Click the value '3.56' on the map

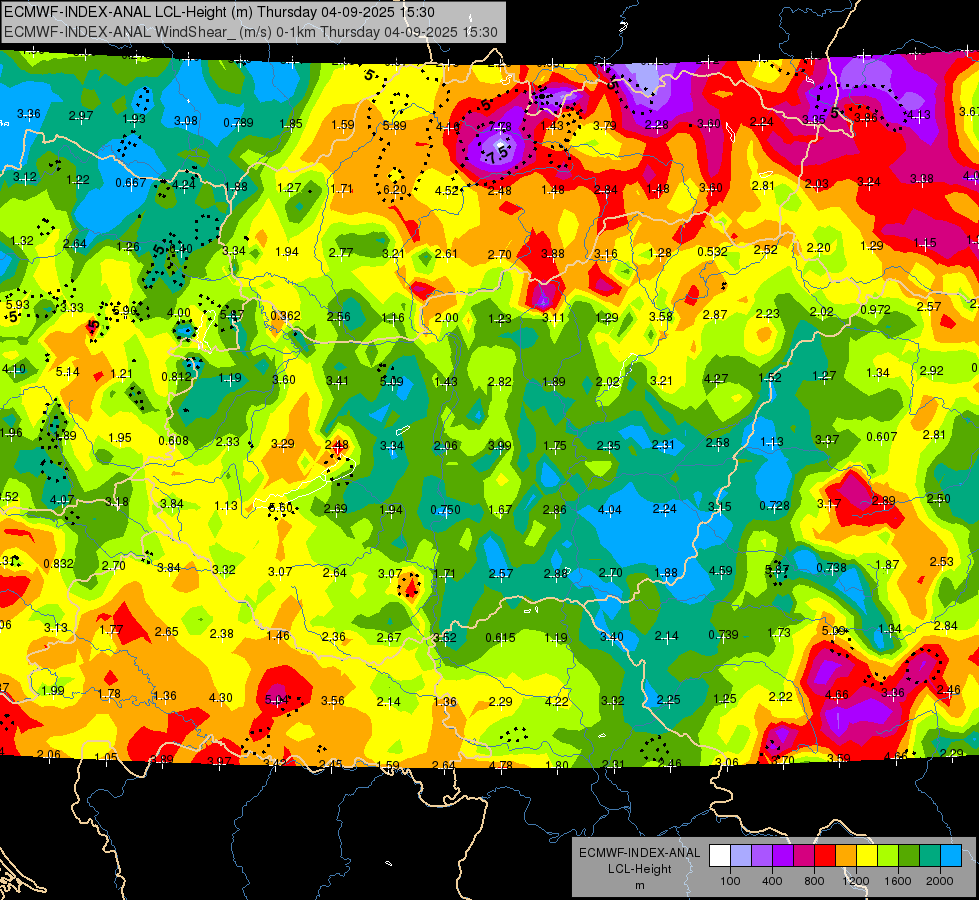click(333, 700)
